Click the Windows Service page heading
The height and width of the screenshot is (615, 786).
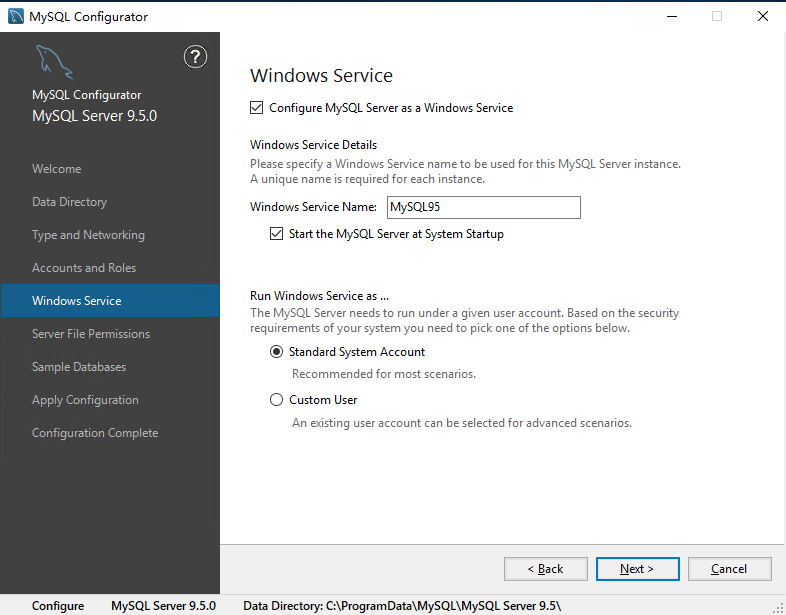point(321,76)
